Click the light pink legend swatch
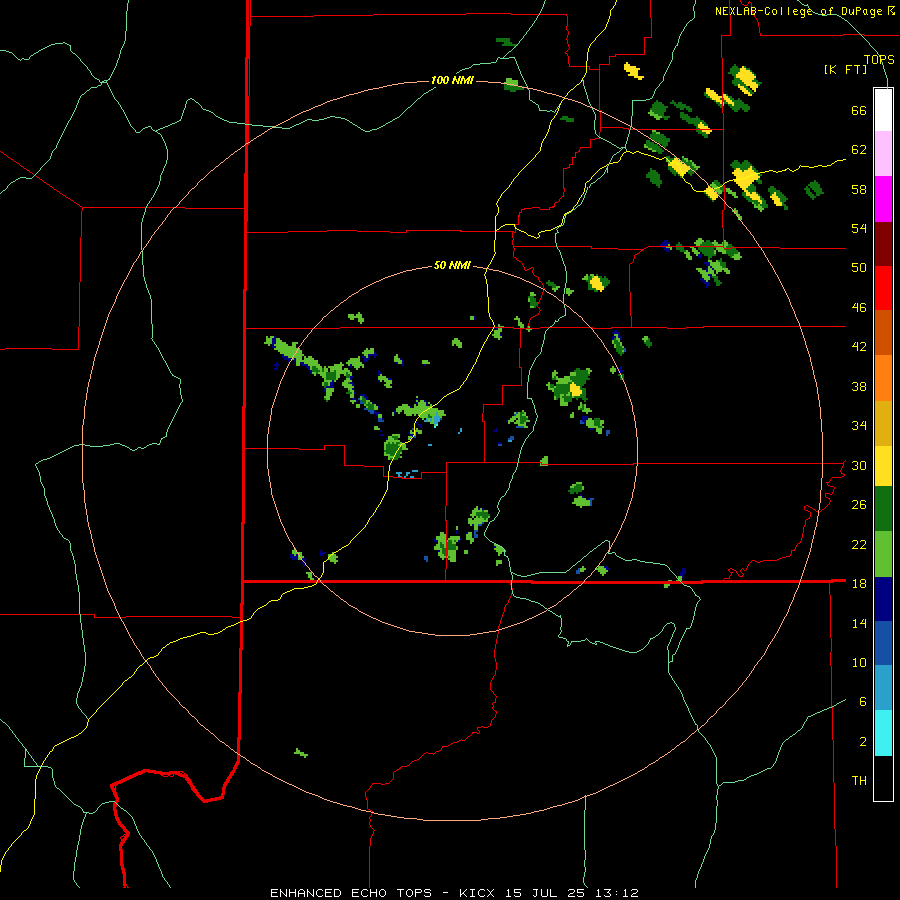Image resolution: width=900 pixels, height=900 pixels. (x=883, y=154)
